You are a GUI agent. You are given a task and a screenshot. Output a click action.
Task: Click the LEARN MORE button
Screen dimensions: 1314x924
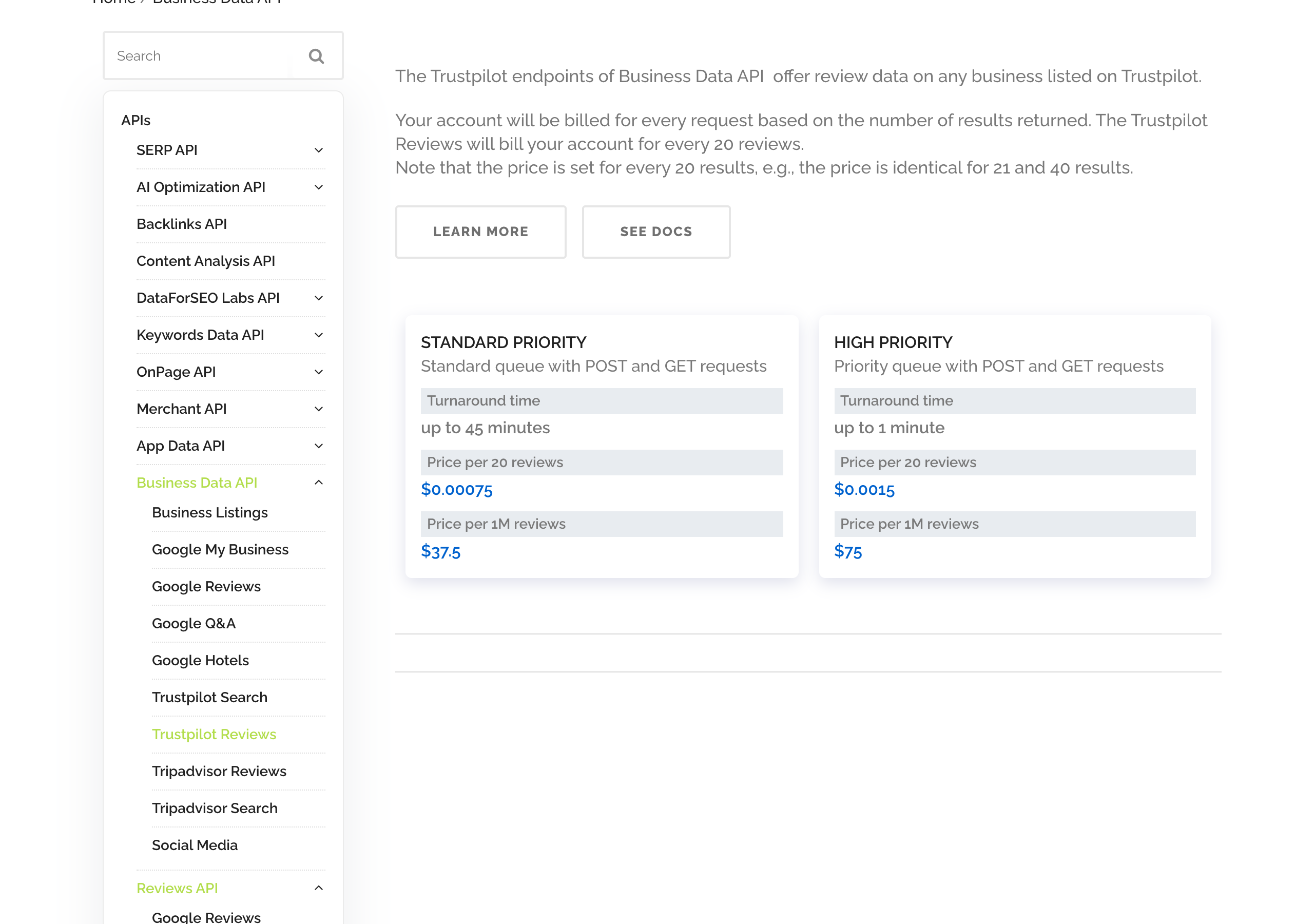pyautogui.click(x=481, y=232)
